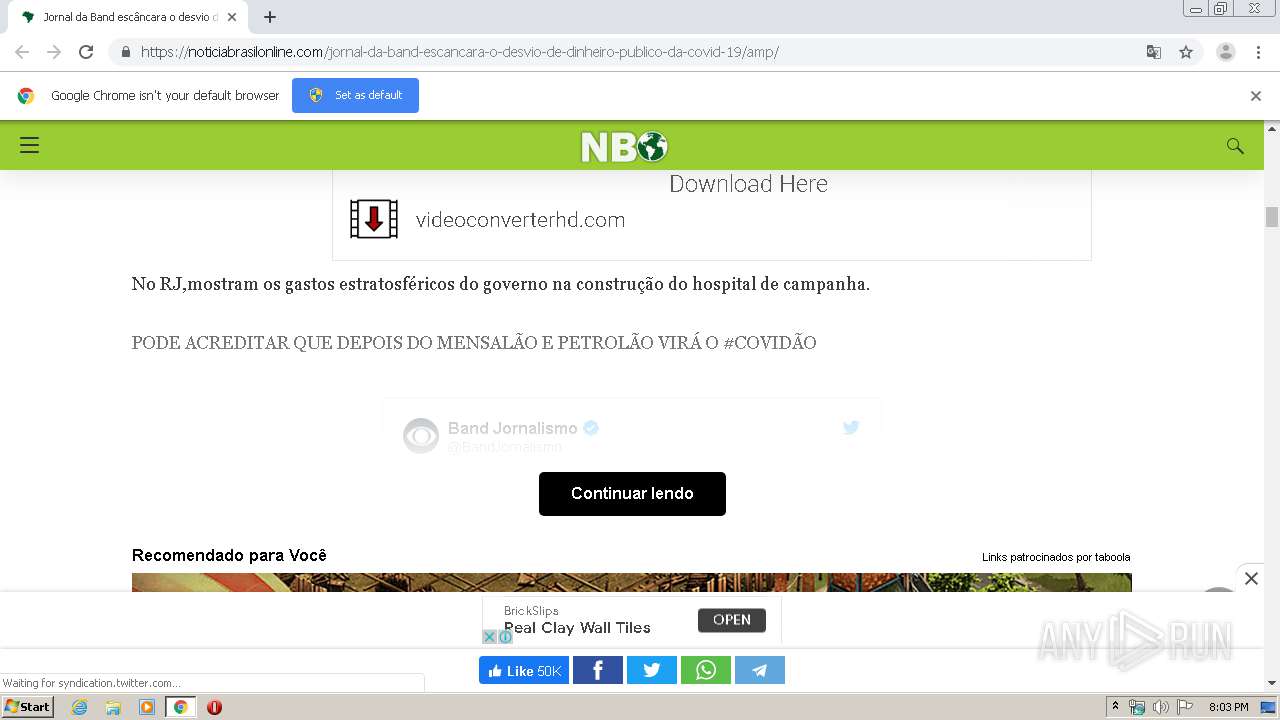Open the site search magnifier
The height and width of the screenshot is (720, 1280).
[x=1235, y=146]
